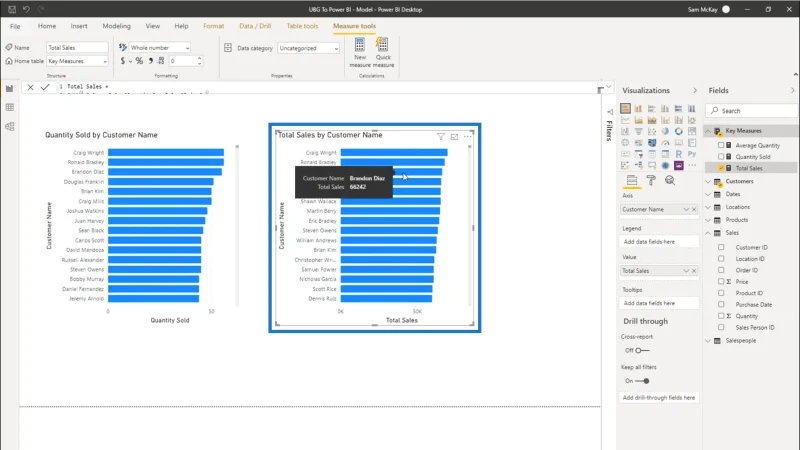Choose the funnel chart visualization

coord(638,131)
